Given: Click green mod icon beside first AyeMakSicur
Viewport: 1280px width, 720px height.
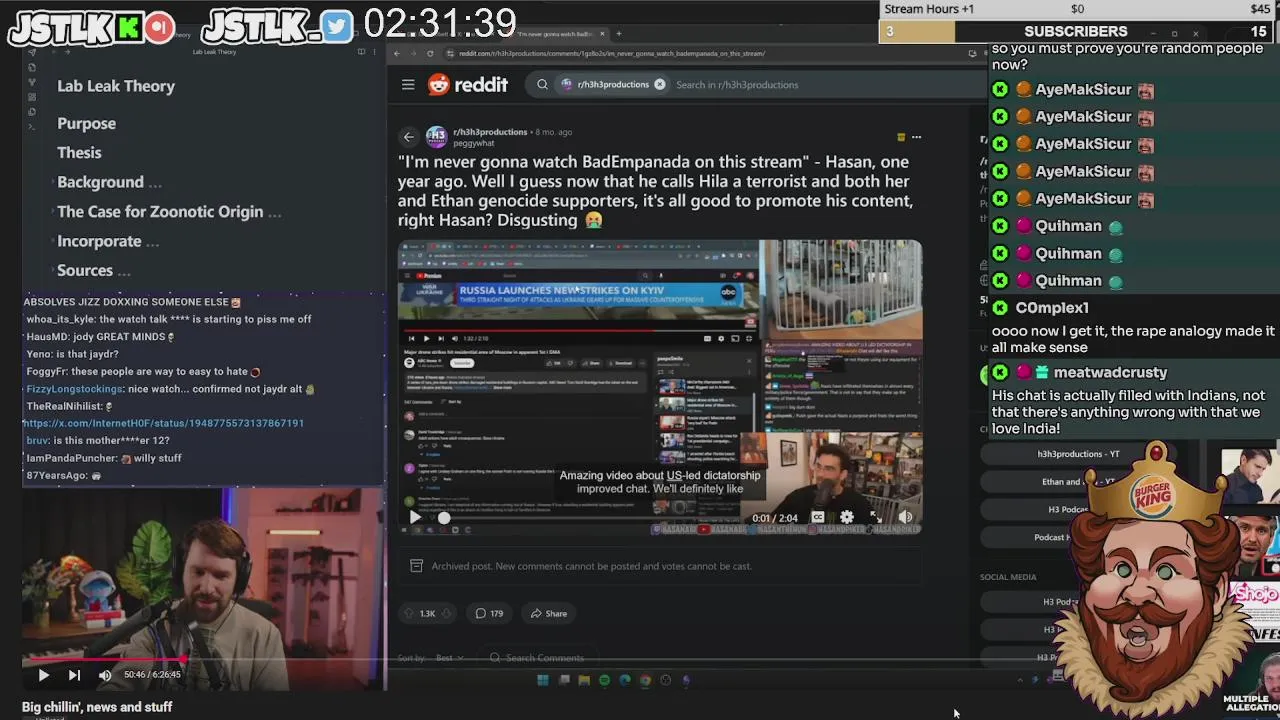Looking at the screenshot, I should 999,90.
